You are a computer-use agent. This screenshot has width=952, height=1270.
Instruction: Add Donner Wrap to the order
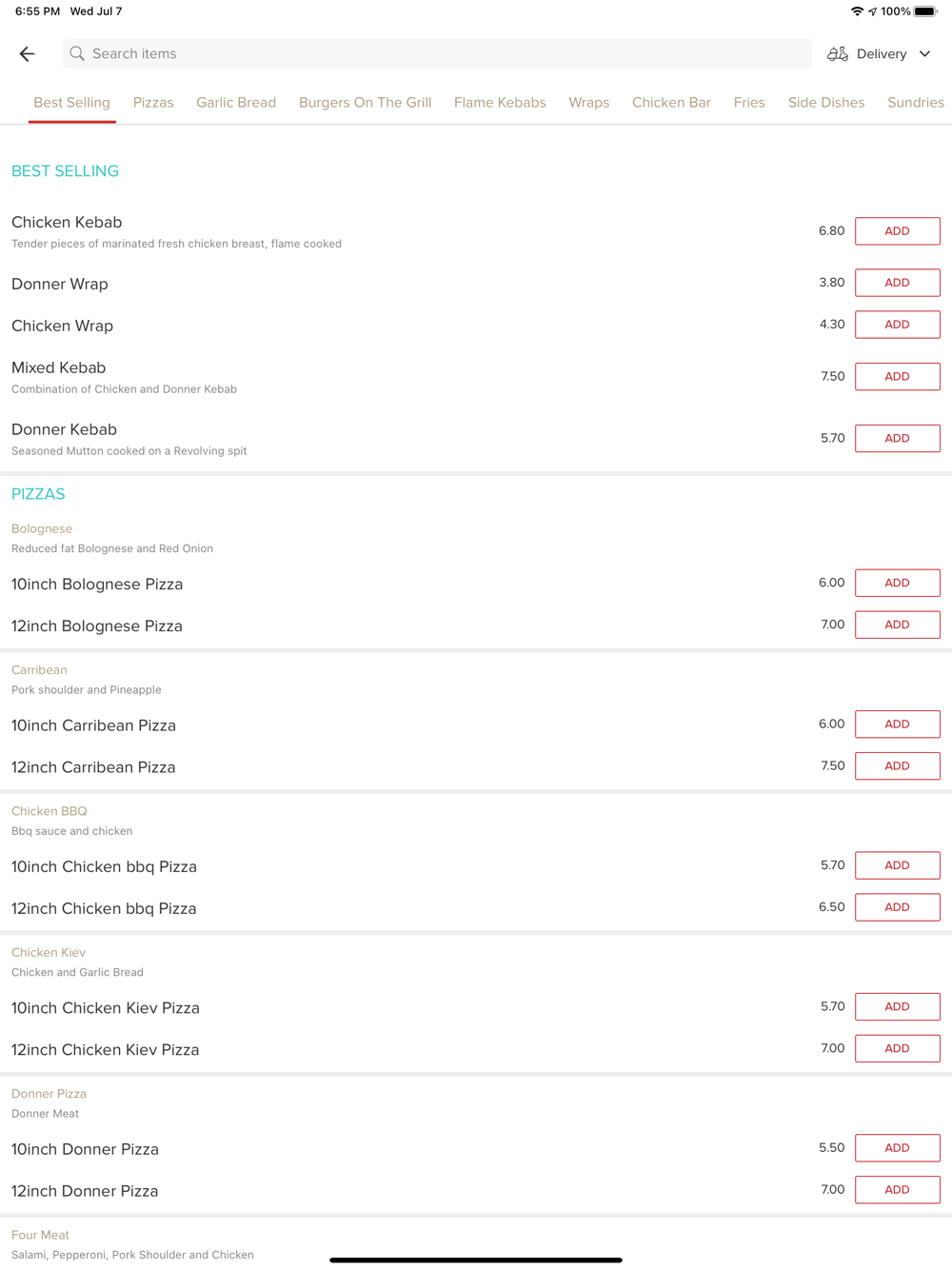897,283
